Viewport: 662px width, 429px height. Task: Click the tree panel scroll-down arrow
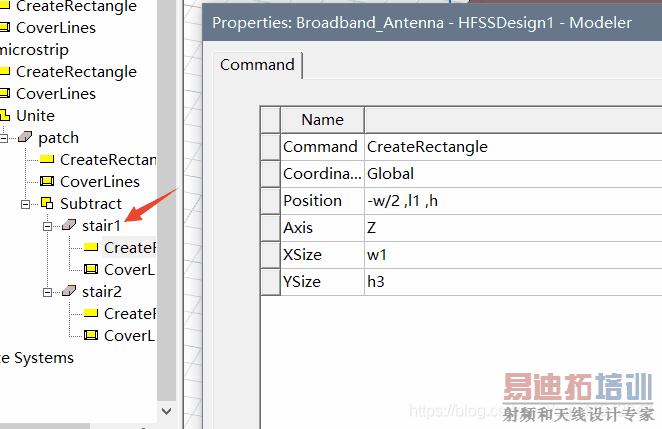click(167, 411)
